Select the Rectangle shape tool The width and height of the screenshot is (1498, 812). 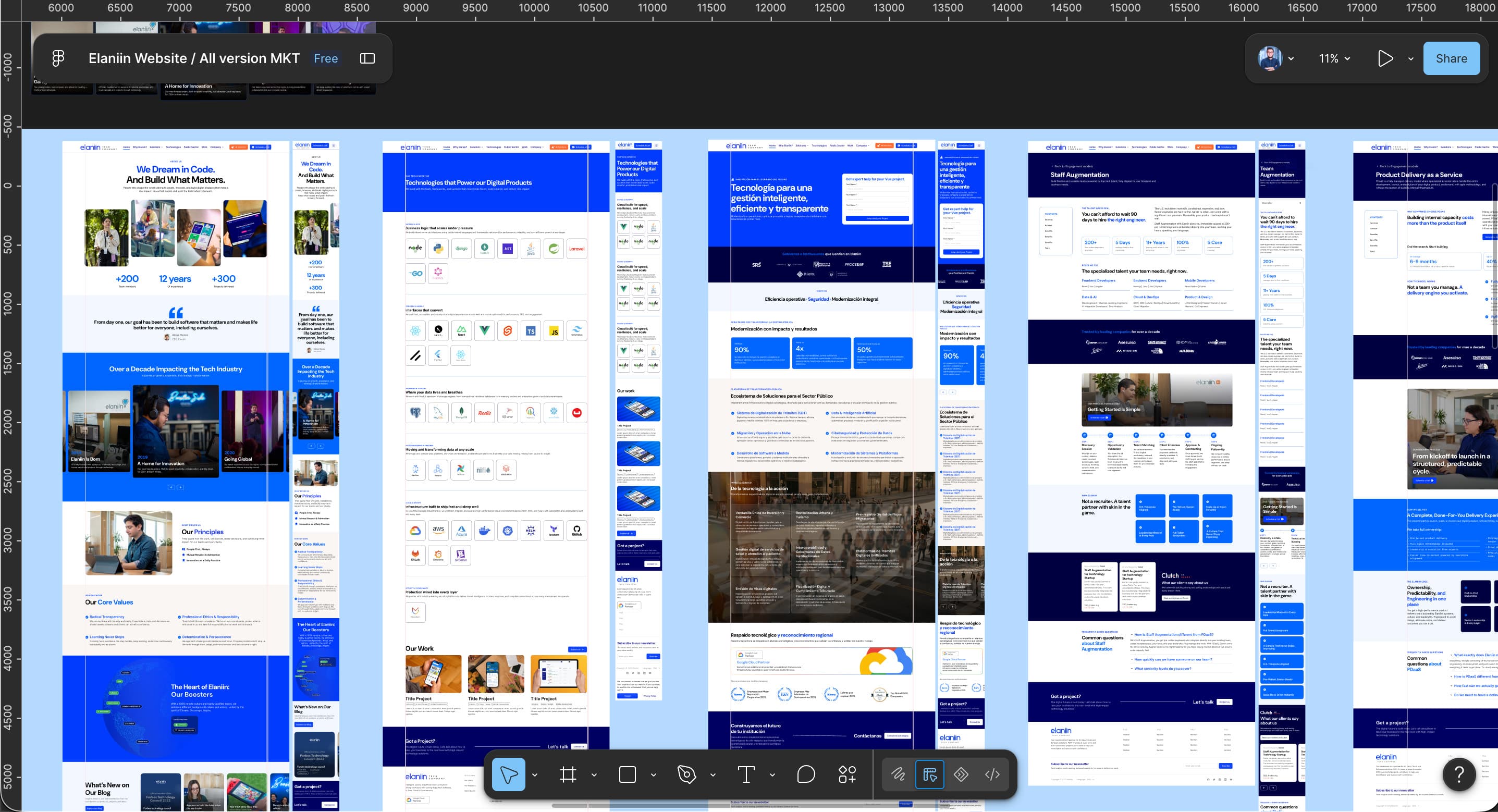628,774
